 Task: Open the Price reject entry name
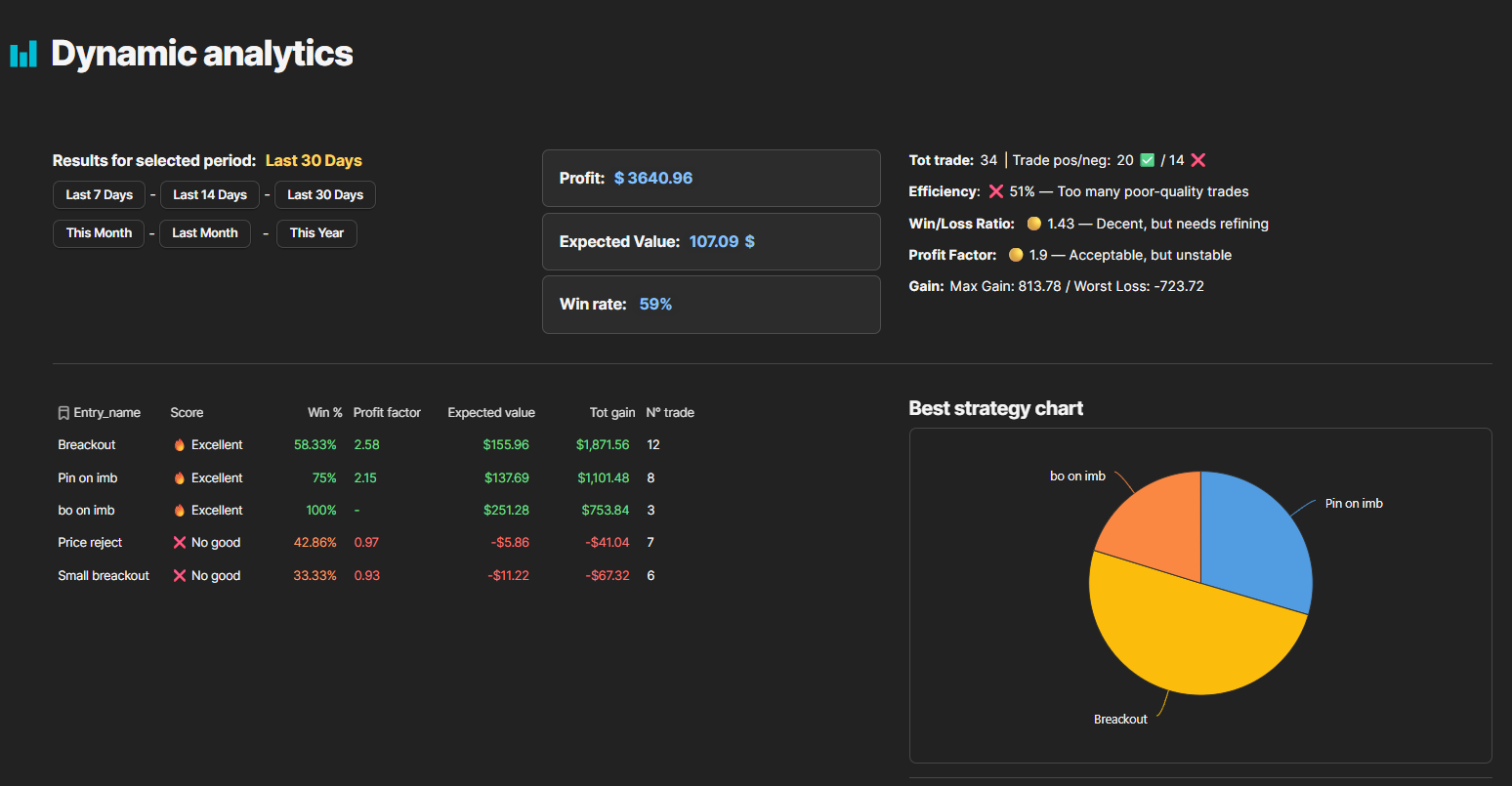[x=90, y=543]
